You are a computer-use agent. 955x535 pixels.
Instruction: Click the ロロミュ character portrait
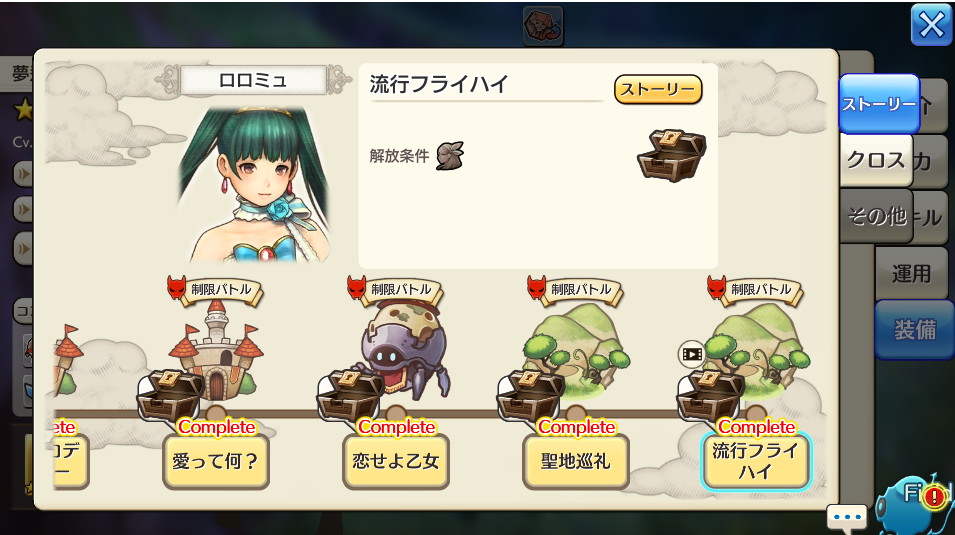point(254,183)
